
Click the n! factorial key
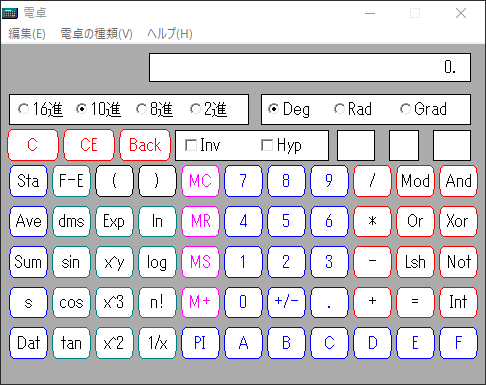coord(157,302)
